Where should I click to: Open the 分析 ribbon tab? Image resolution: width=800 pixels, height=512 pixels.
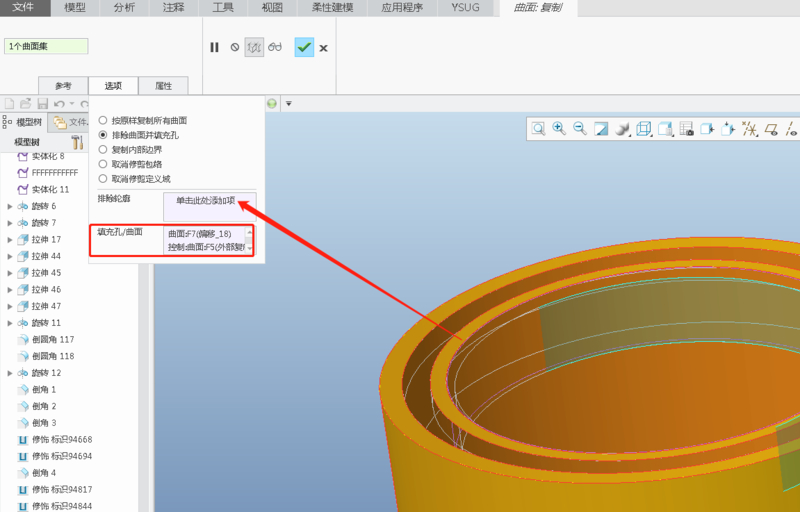point(124,8)
